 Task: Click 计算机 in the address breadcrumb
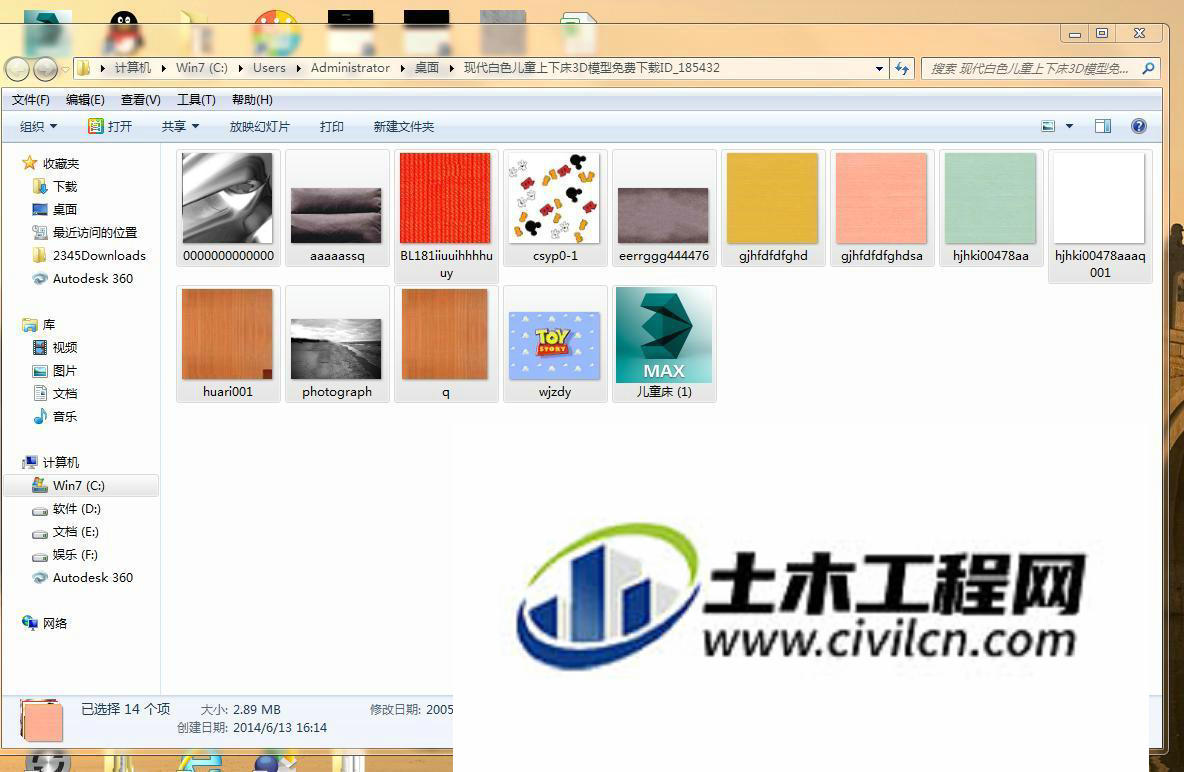[133, 68]
